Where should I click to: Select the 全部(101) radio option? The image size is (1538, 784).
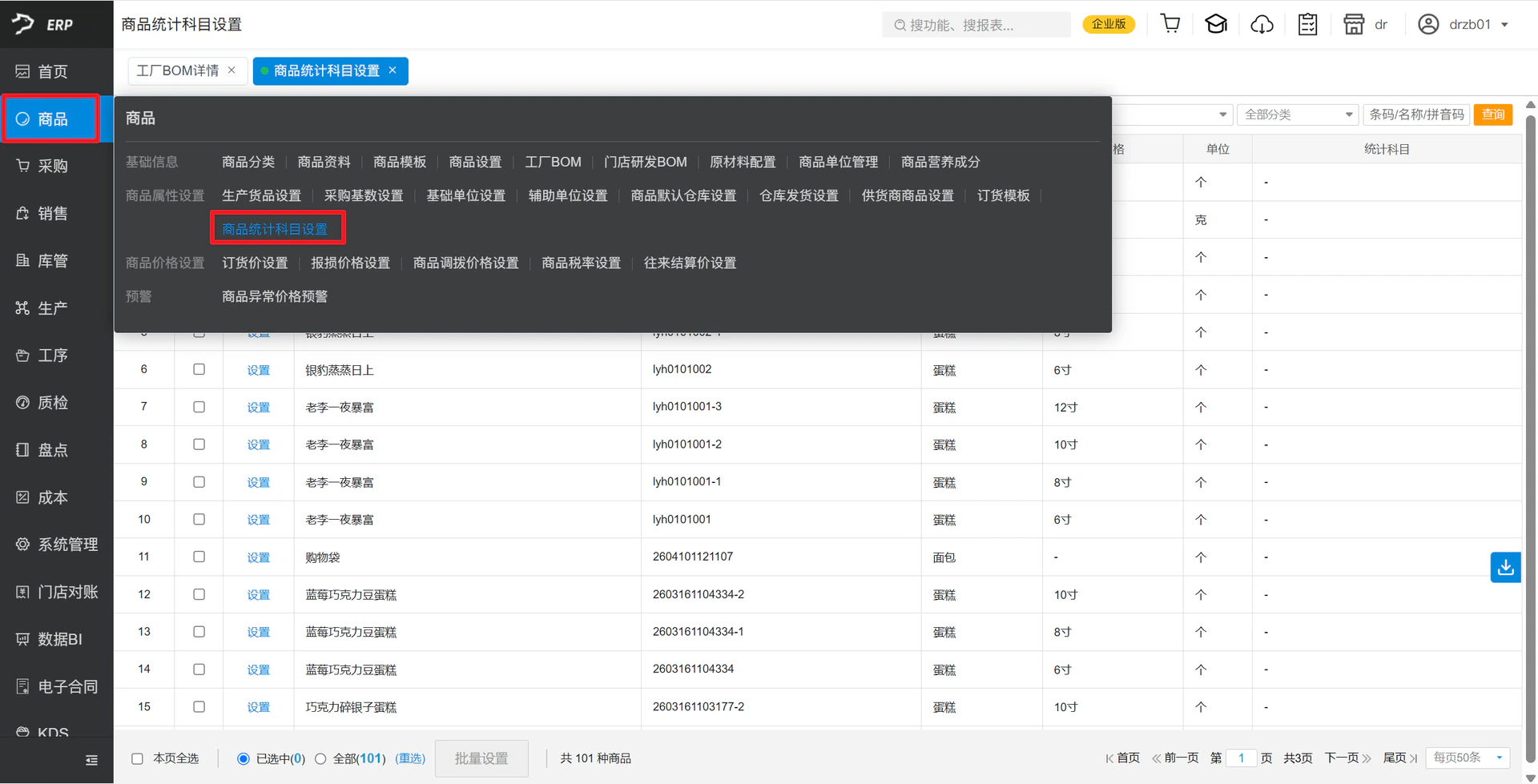[320, 758]
